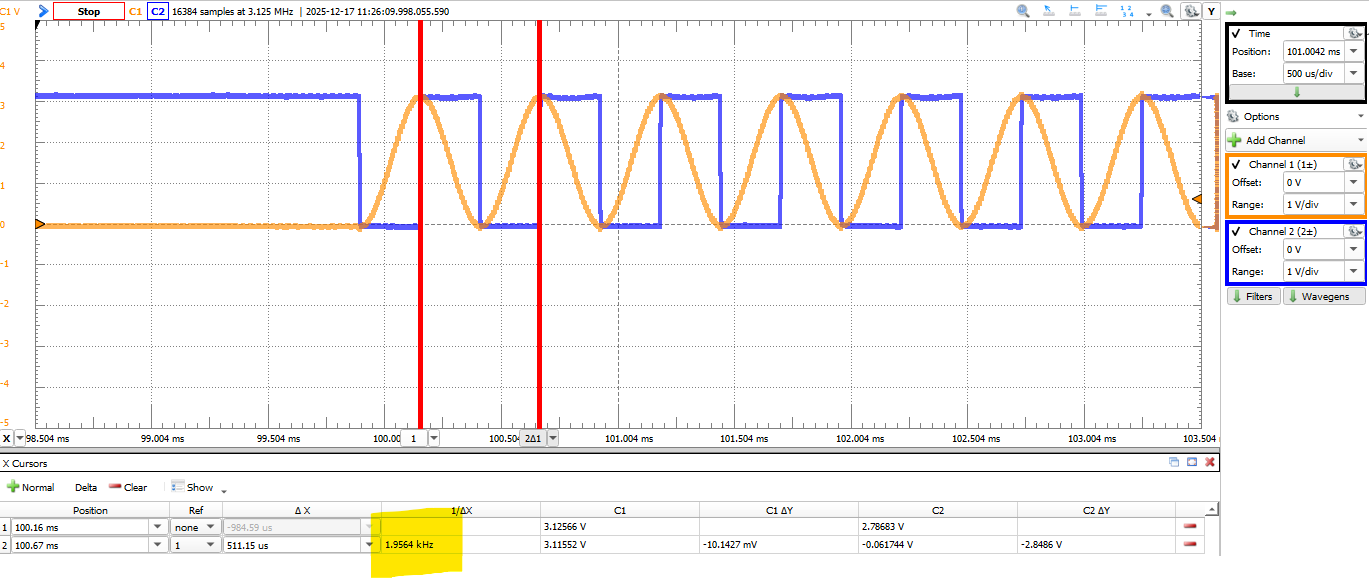Uncheck the Channel 2 enable checkbox
The image size is (1369, 579).
pyautogui.click(x=1237, y=231)
